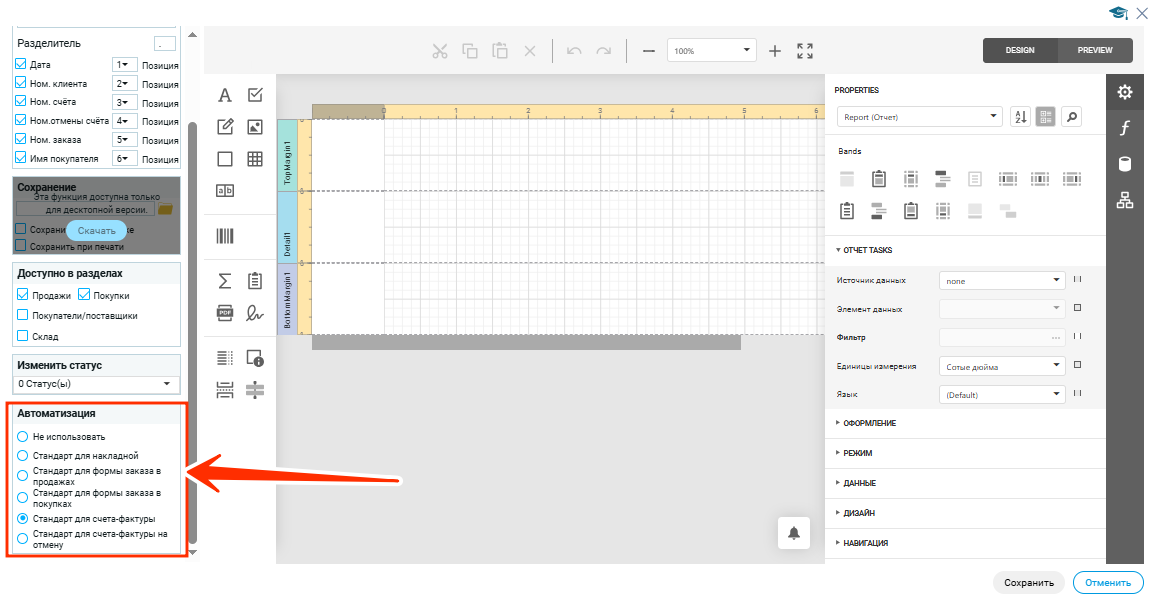
Task: Open the Изменить статус dropdown
Action: (x=96, y=384)
